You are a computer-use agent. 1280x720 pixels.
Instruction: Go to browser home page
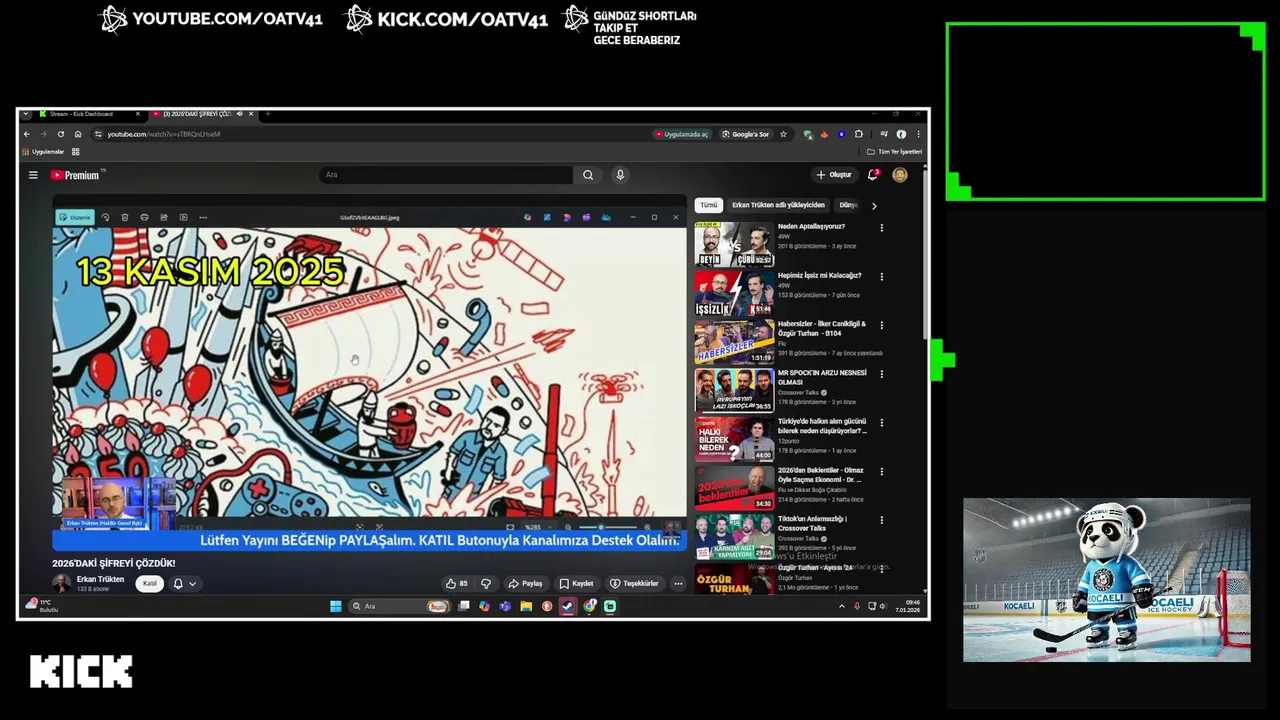click(x=78, y=134)
